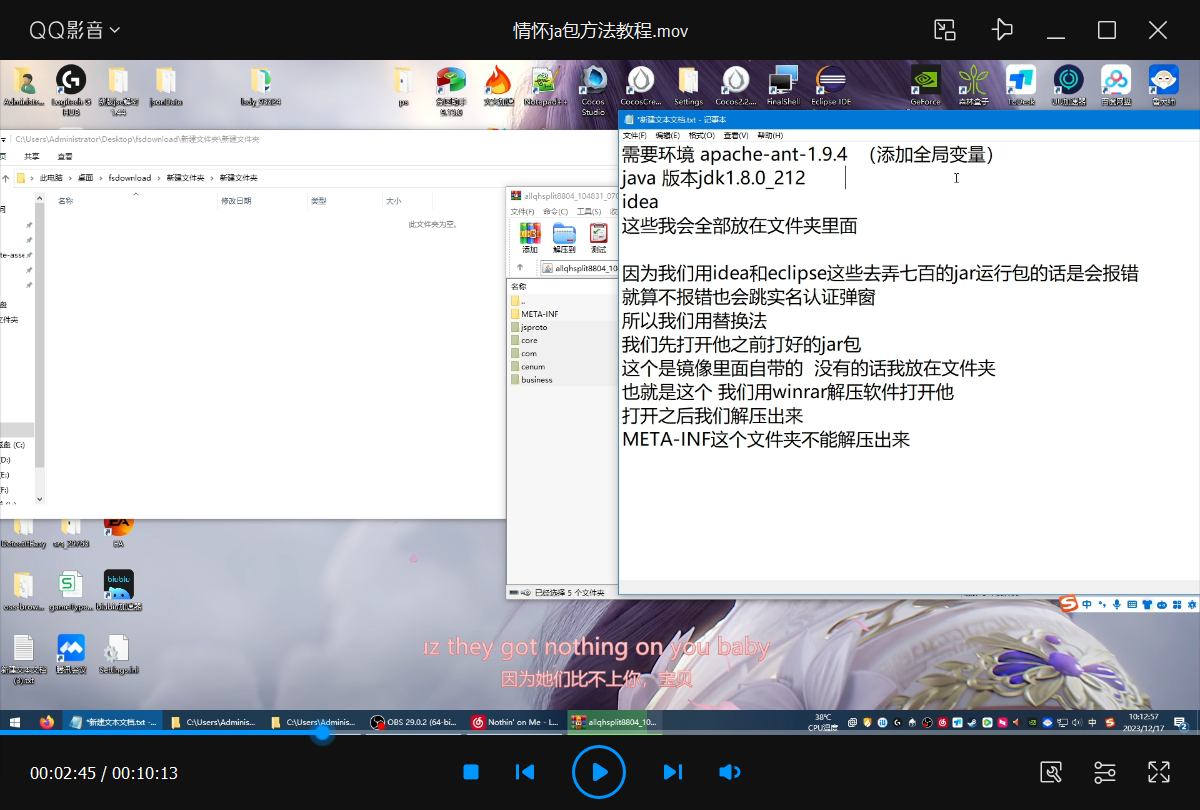This screenshot has width=1200, height=810.
Task: Click the Eclipse IDE desktop icon
Action: tap(831, 85)
